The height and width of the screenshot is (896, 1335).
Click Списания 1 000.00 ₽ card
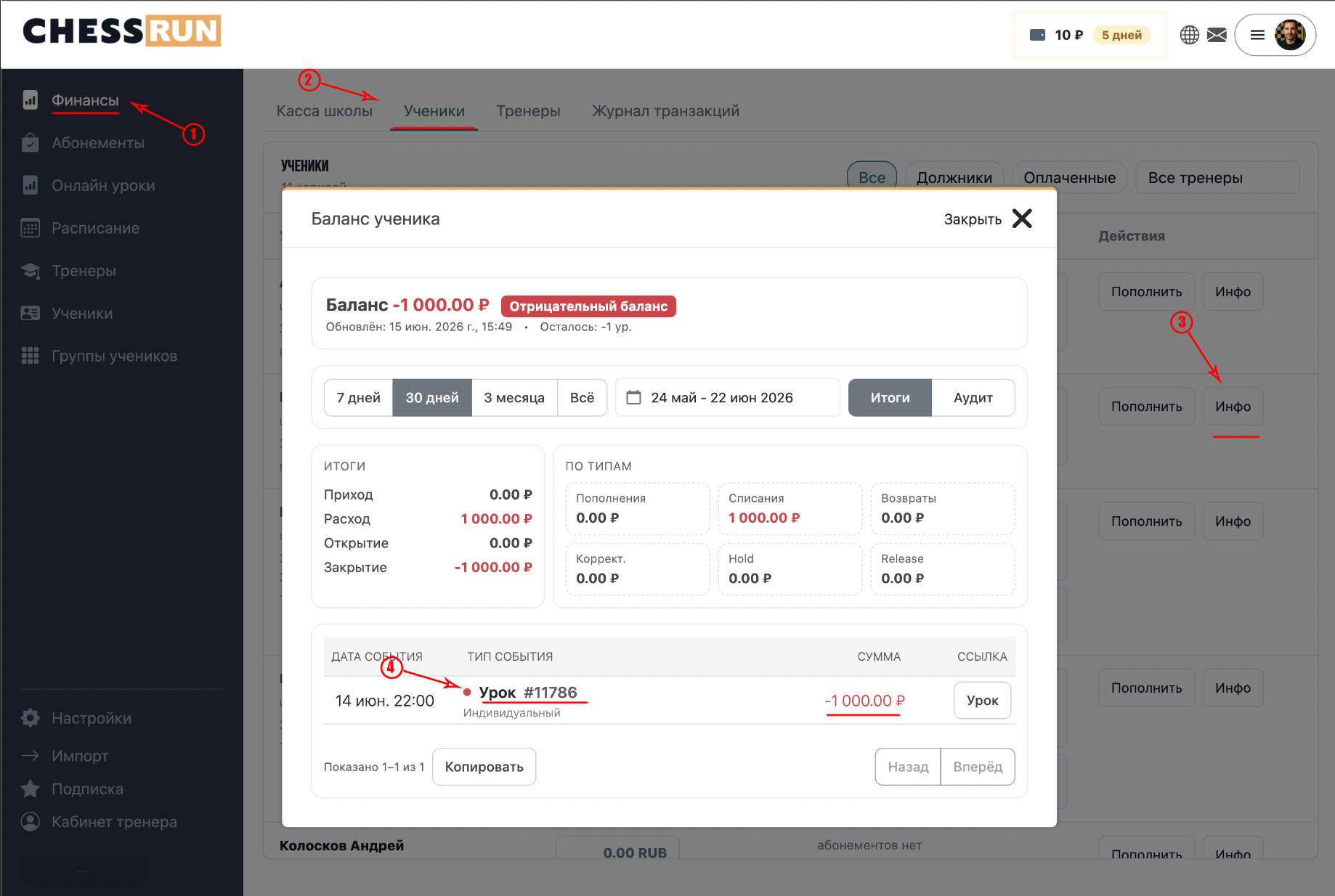790,508
